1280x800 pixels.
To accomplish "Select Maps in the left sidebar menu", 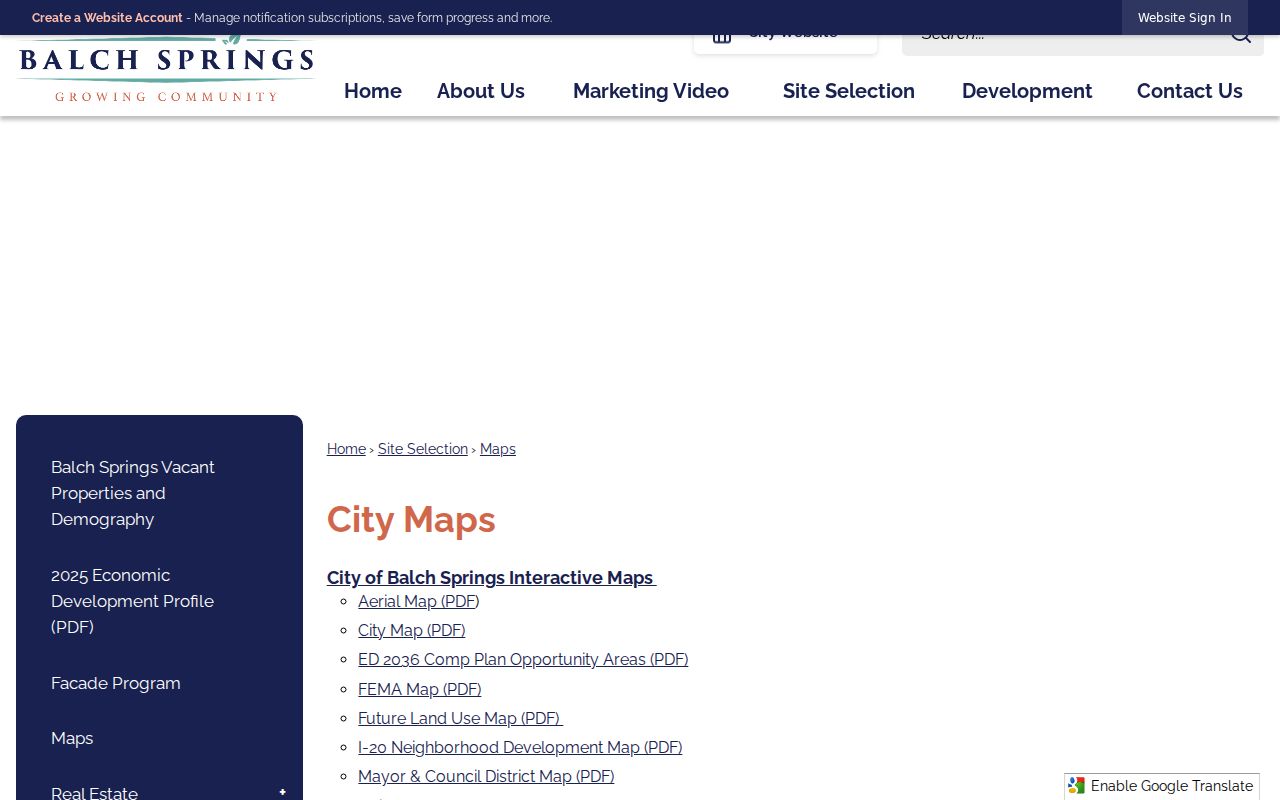I will pos(72,738).
